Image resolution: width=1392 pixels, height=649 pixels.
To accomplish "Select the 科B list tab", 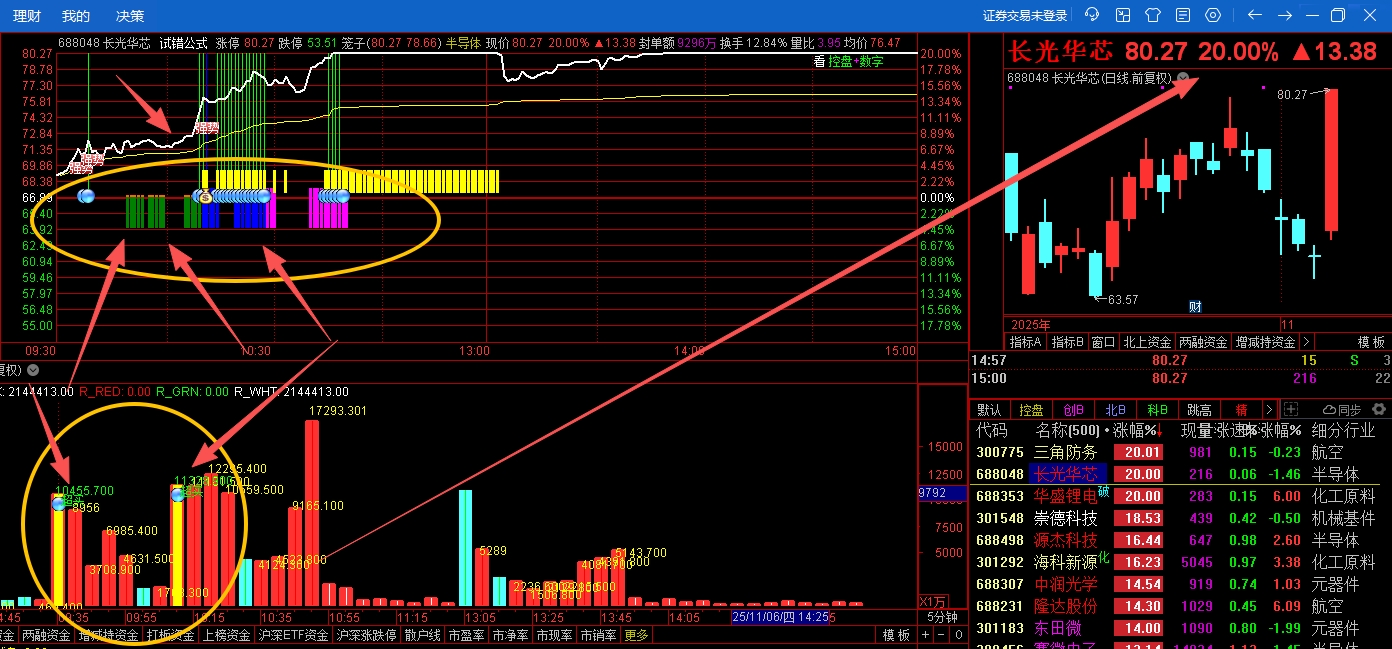I will 1157,410.
